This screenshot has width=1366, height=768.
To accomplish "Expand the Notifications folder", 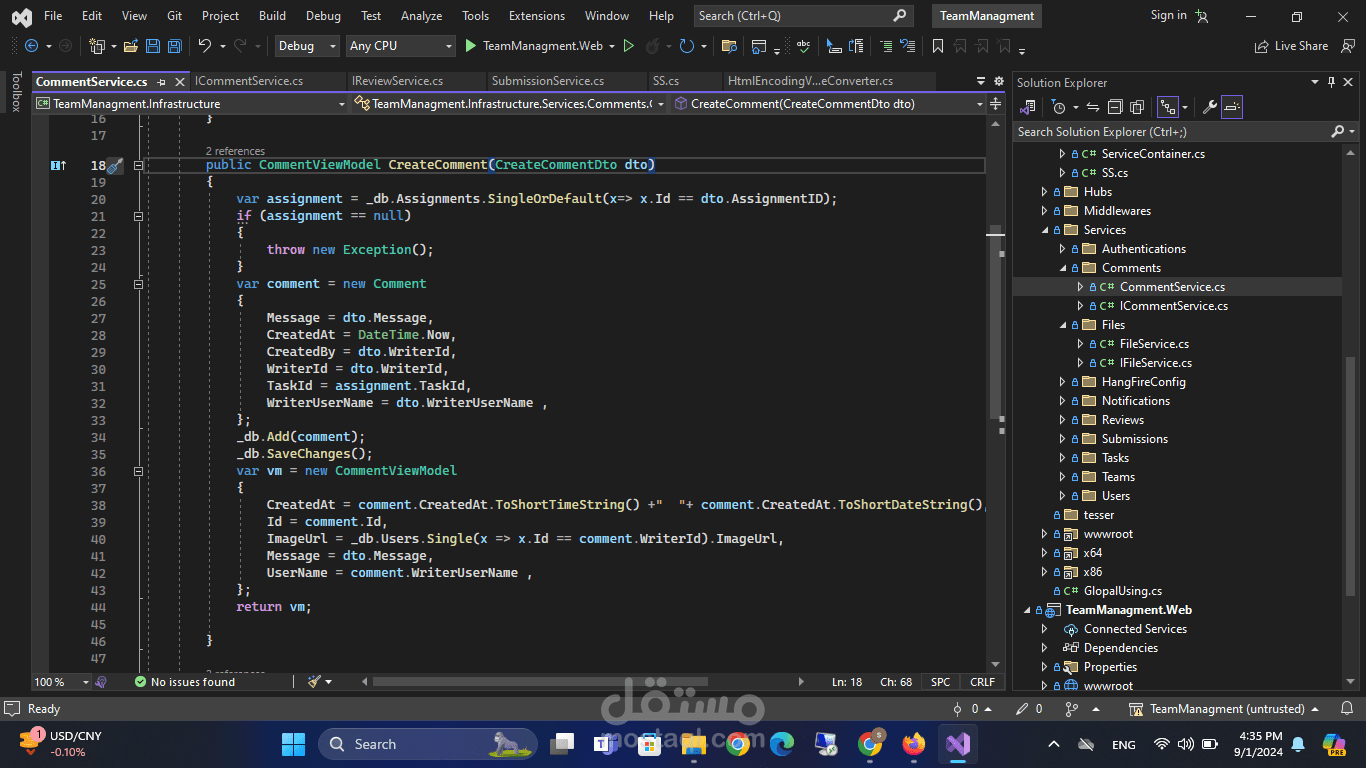I will (x=1063, y=401).
